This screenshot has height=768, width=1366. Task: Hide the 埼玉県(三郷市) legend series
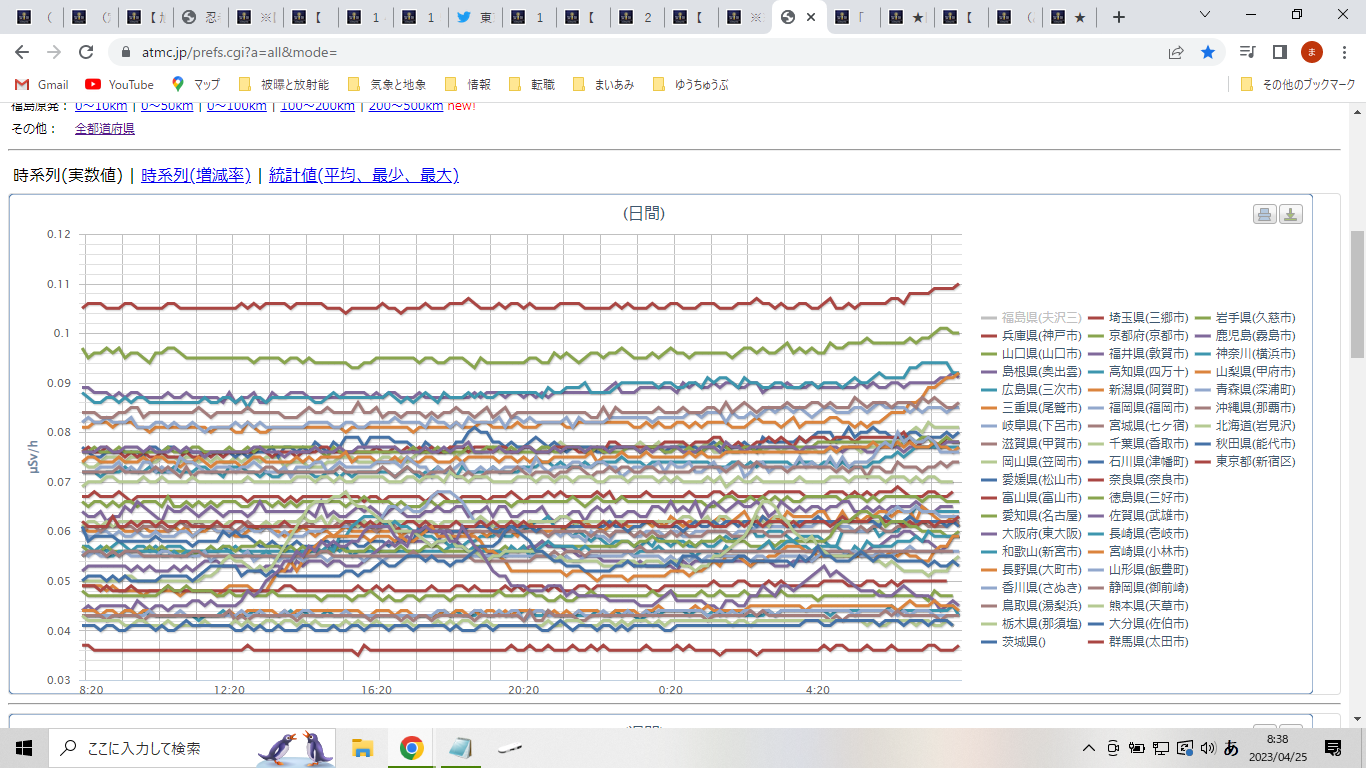coord(1139,317)
